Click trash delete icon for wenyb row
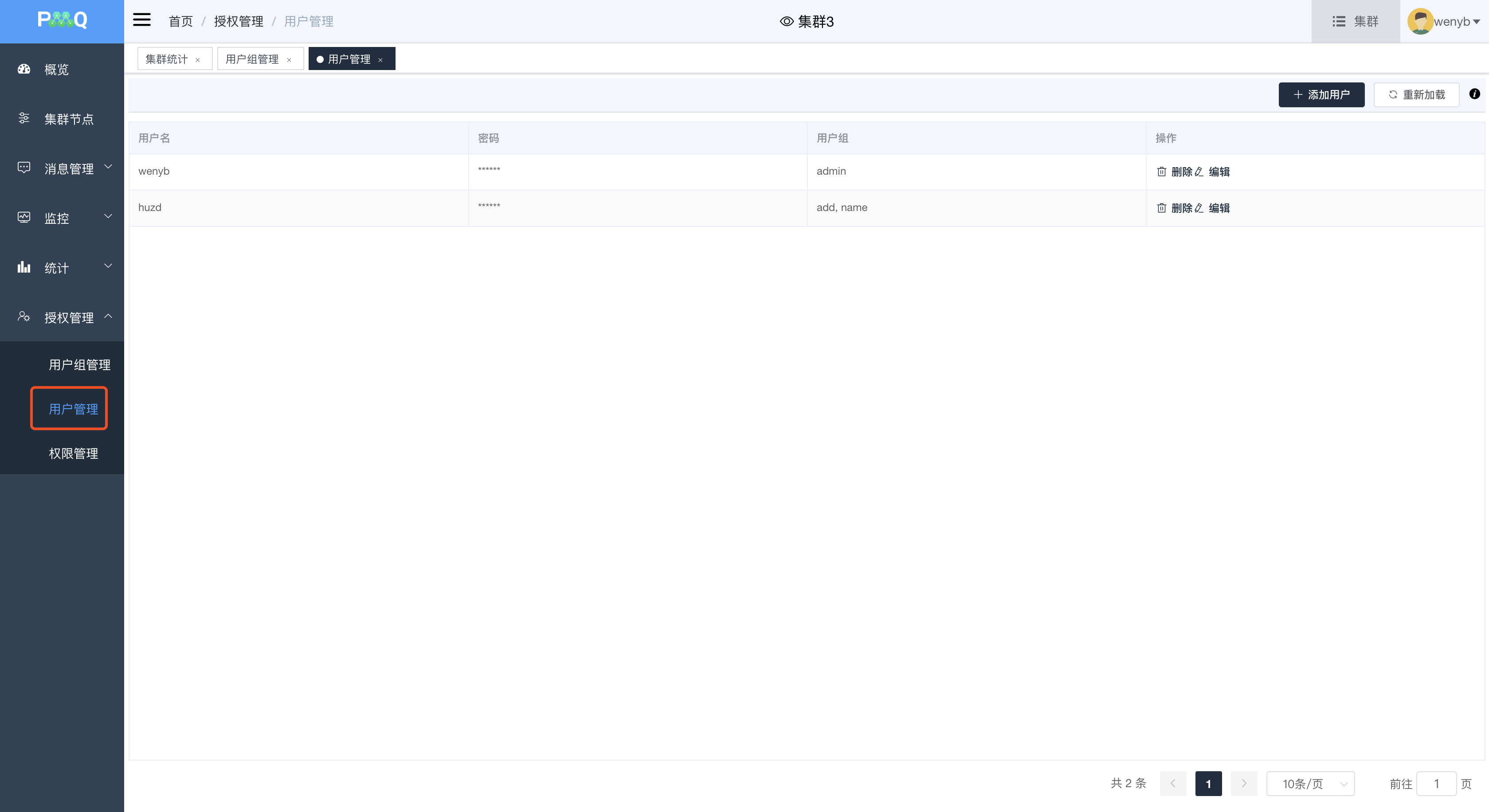Screen dimensions: 1489x812 coord(1161,172)
